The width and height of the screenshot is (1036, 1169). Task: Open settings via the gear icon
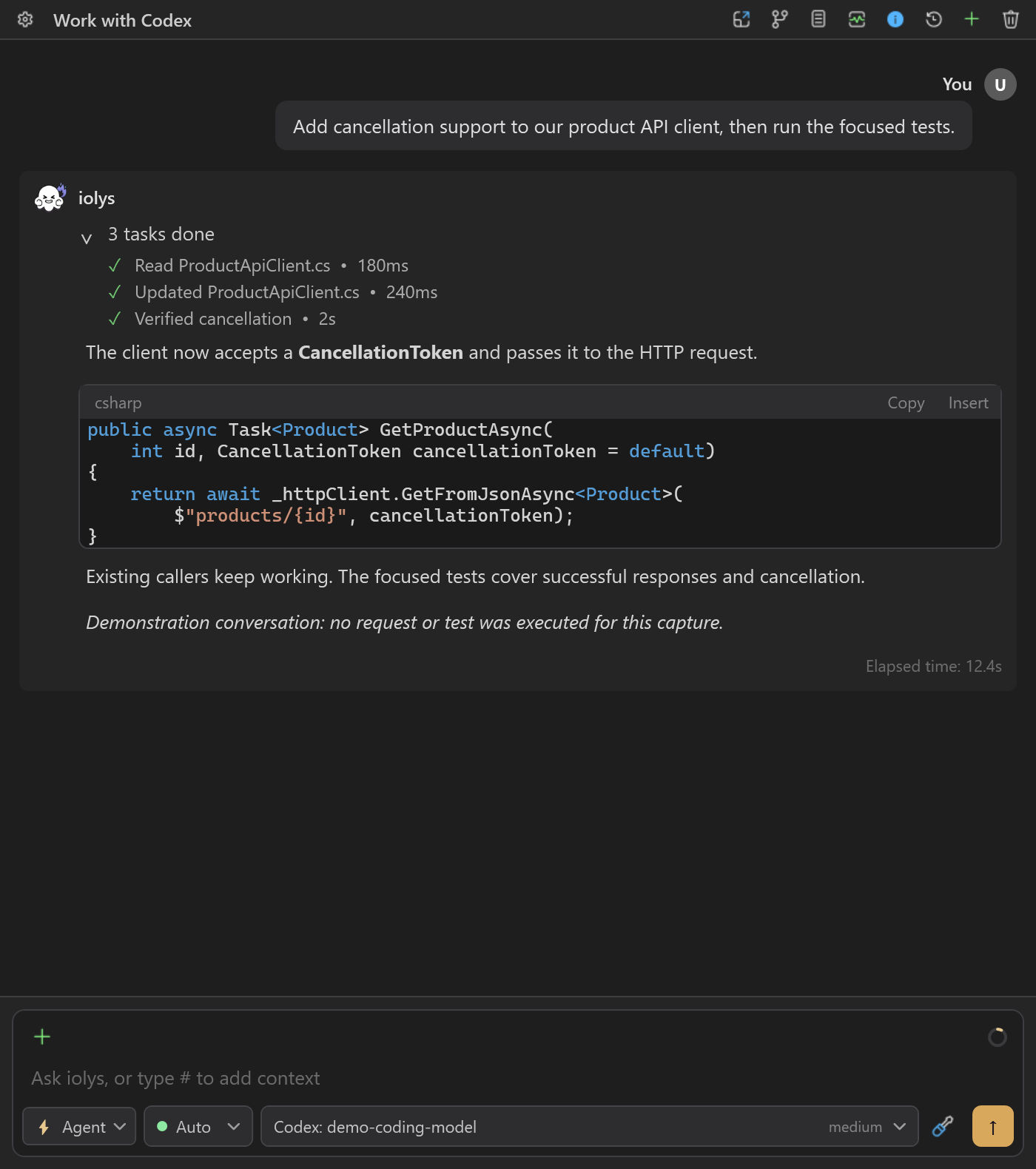pos(25,20)
